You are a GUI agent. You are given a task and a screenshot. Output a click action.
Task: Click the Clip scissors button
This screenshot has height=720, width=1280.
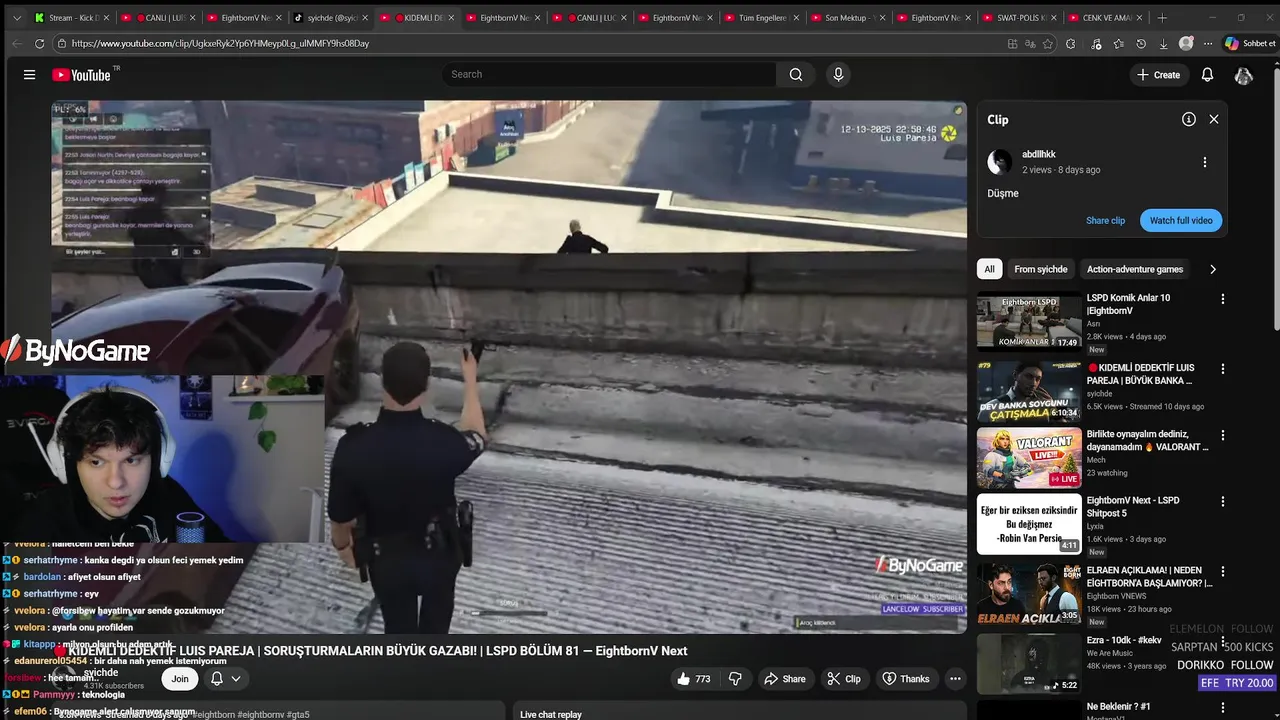[843, 679]
